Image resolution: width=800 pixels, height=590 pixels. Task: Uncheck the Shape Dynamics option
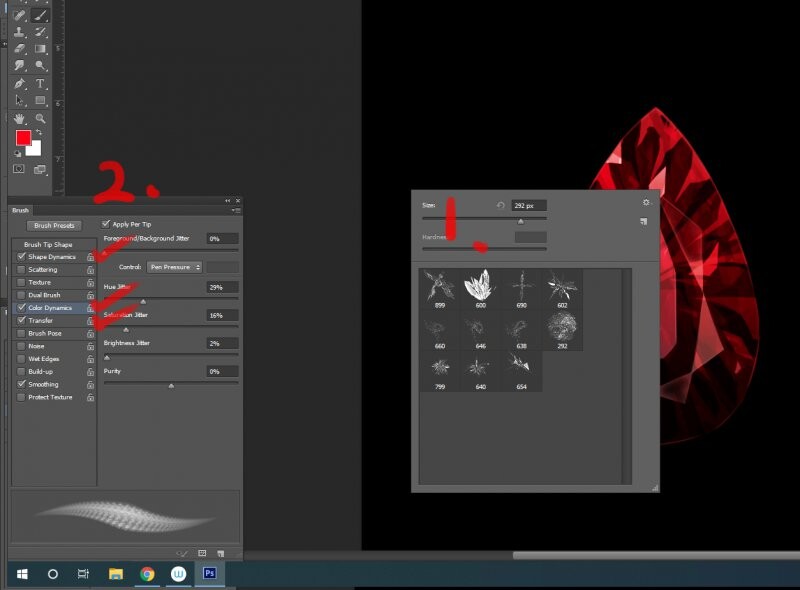coord(22,257)
